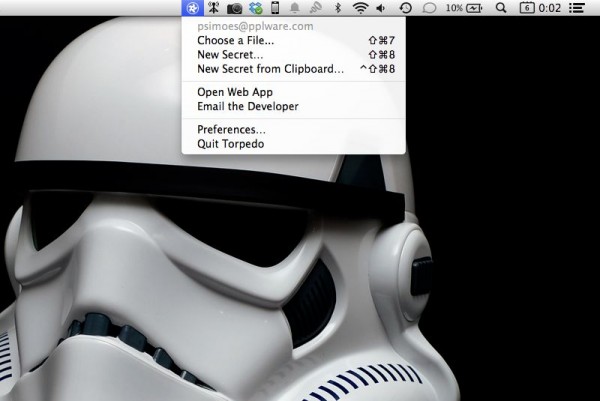Image resolution: width=600 pixels, height=401 pixels.
Task: Select New Secret… menu item
Action: 293,55
